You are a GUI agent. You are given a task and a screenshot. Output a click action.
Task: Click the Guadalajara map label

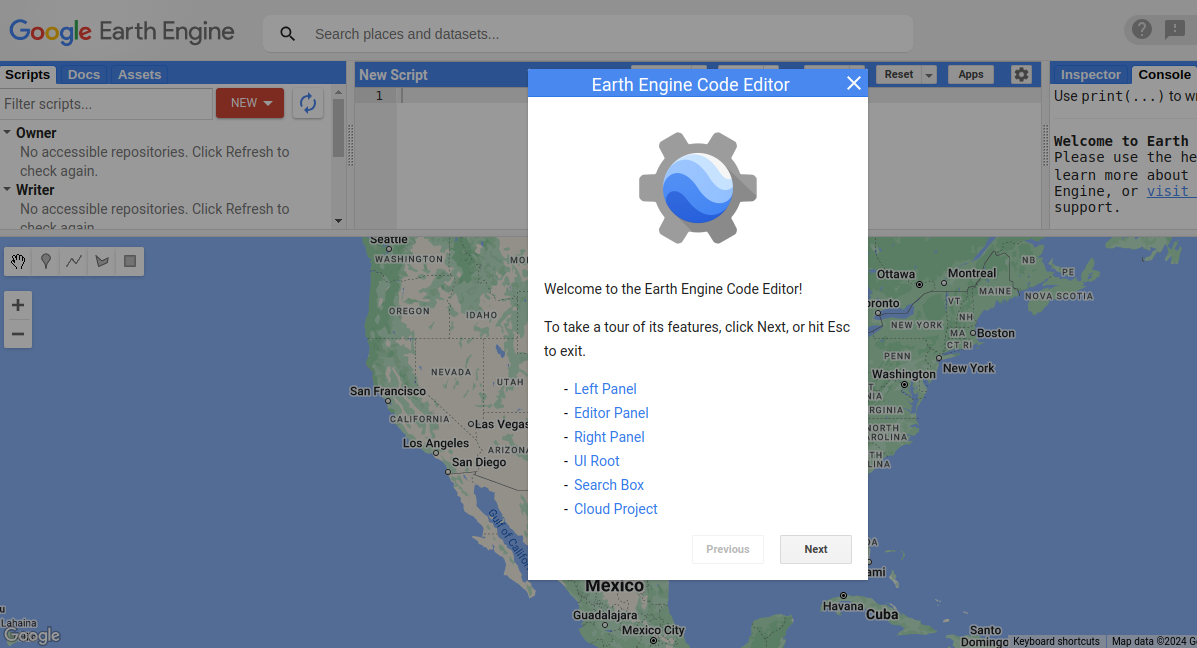coord(605,615)
